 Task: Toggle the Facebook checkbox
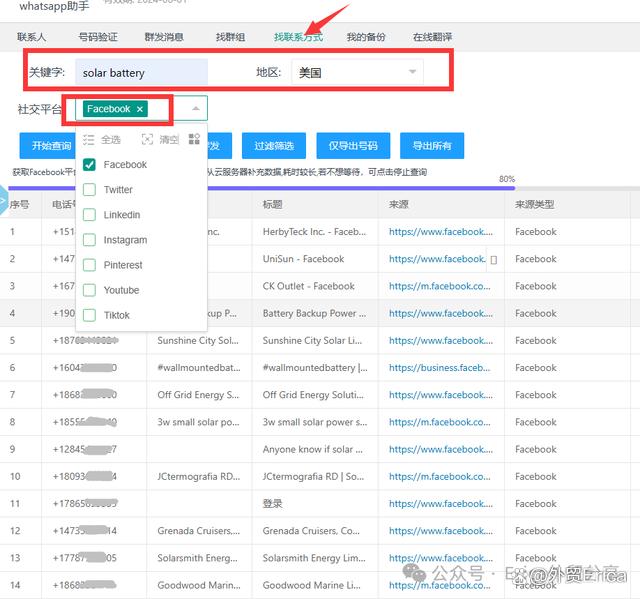tap(89, 164)
